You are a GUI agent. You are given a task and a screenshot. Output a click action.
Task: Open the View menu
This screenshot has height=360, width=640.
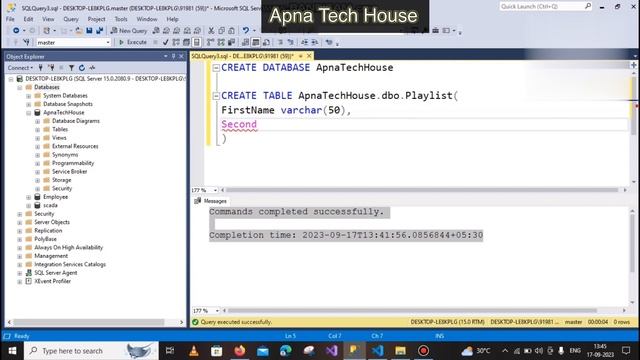pos(48,19)
